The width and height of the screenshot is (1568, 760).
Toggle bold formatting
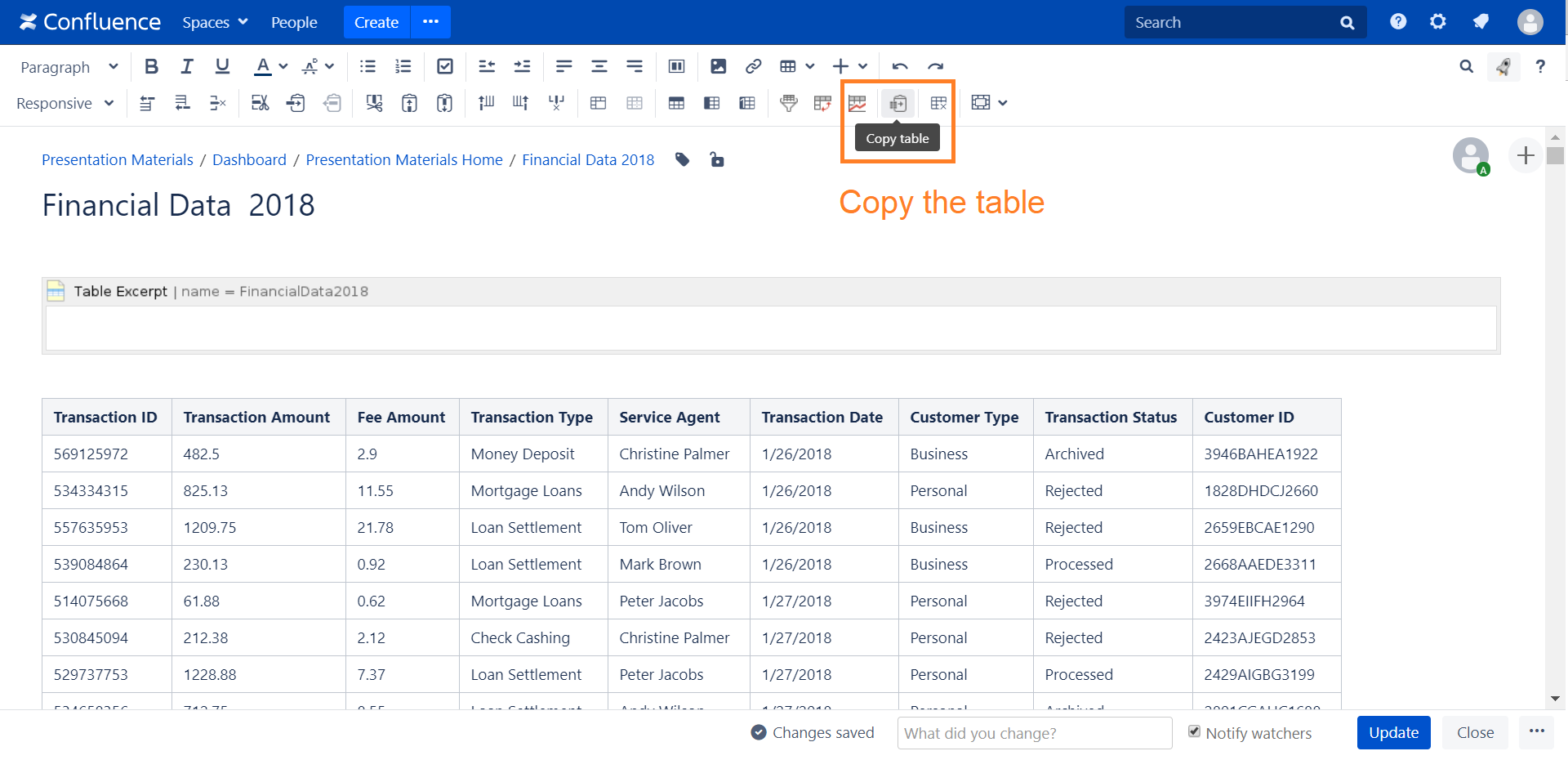[x=151, y=66]
